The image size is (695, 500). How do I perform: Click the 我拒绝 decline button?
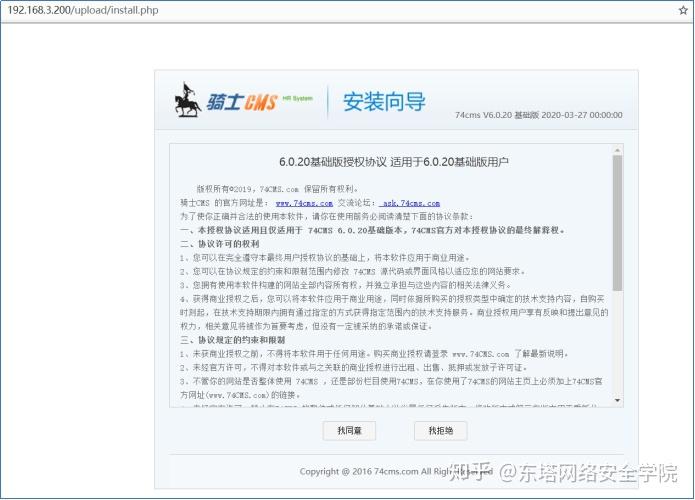(441, 430)
